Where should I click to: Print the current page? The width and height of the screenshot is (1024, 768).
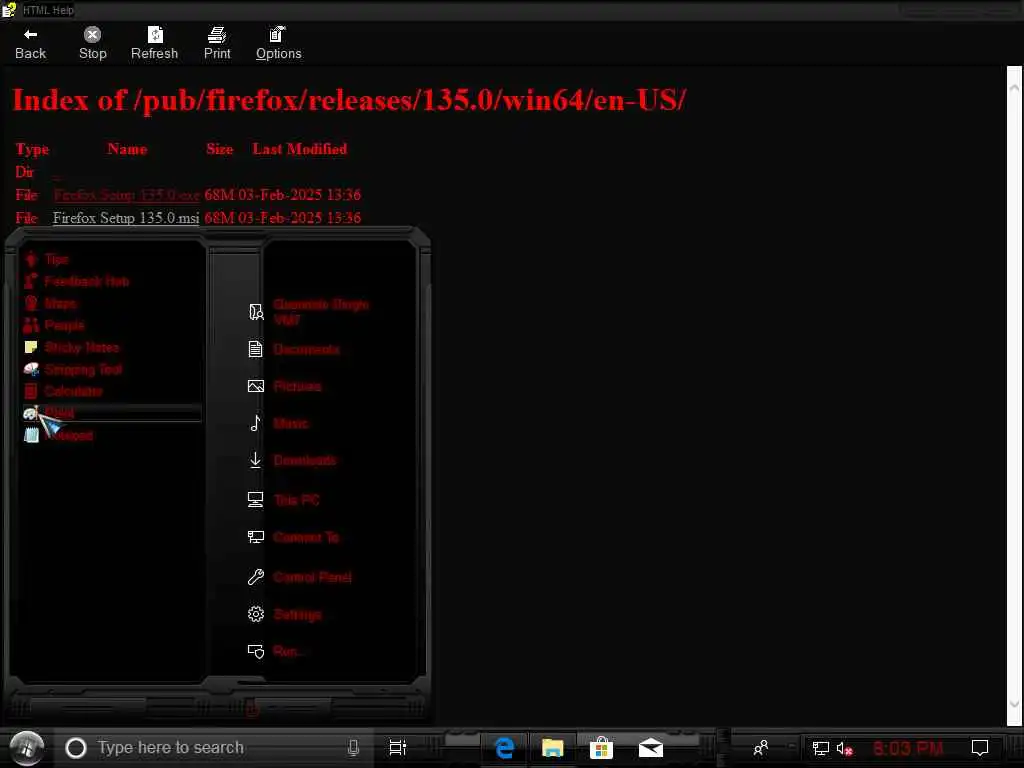tap(217, 44)
